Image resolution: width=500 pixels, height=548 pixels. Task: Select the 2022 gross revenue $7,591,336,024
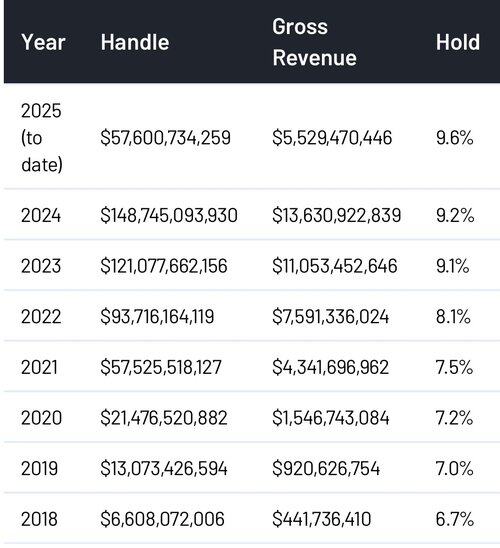331,316
